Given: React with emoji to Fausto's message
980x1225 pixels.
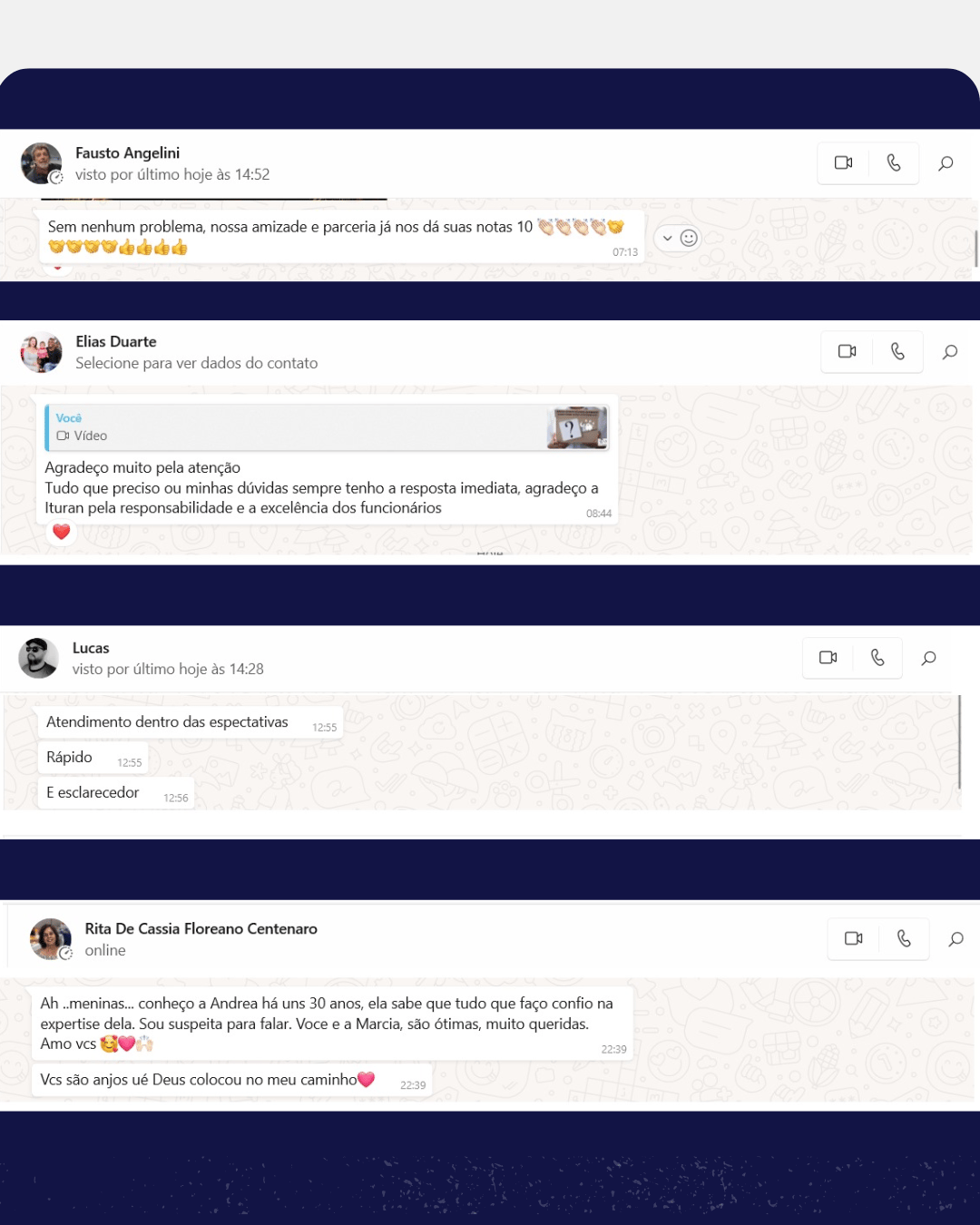Looking at the screenshot, I should 689,238.
